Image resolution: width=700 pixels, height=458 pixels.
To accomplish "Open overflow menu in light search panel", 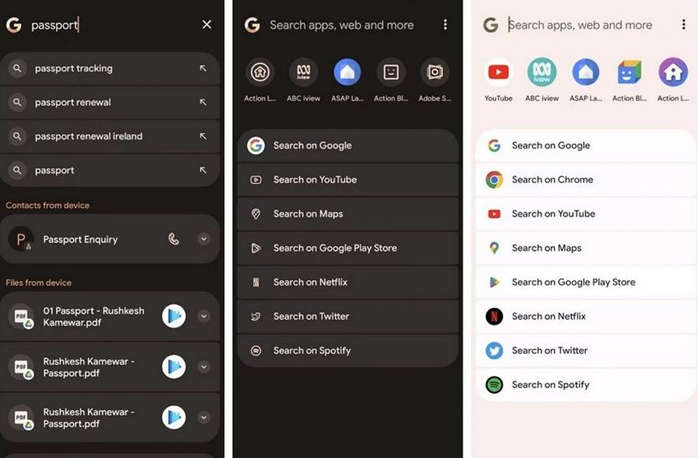I will 683,25.
